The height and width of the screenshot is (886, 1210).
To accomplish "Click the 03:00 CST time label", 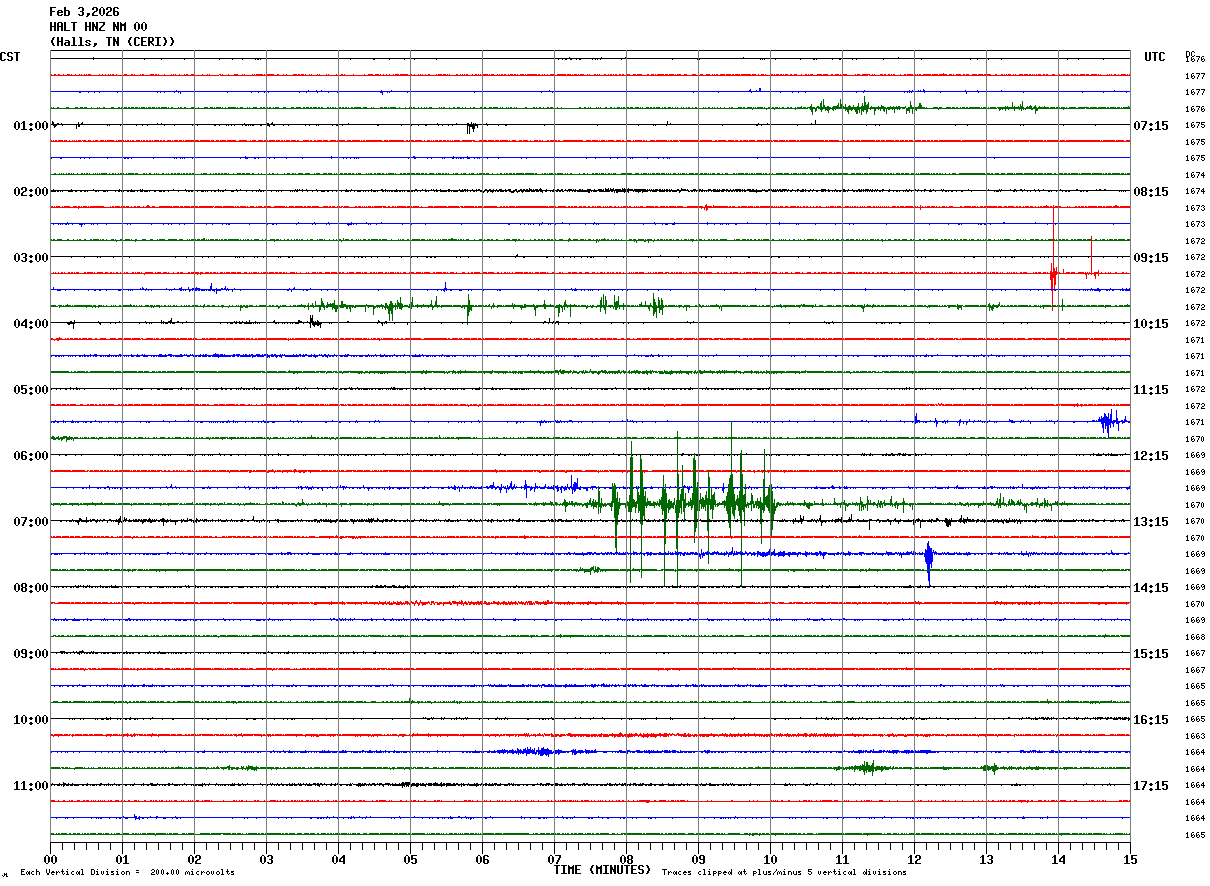I will 31,258.
